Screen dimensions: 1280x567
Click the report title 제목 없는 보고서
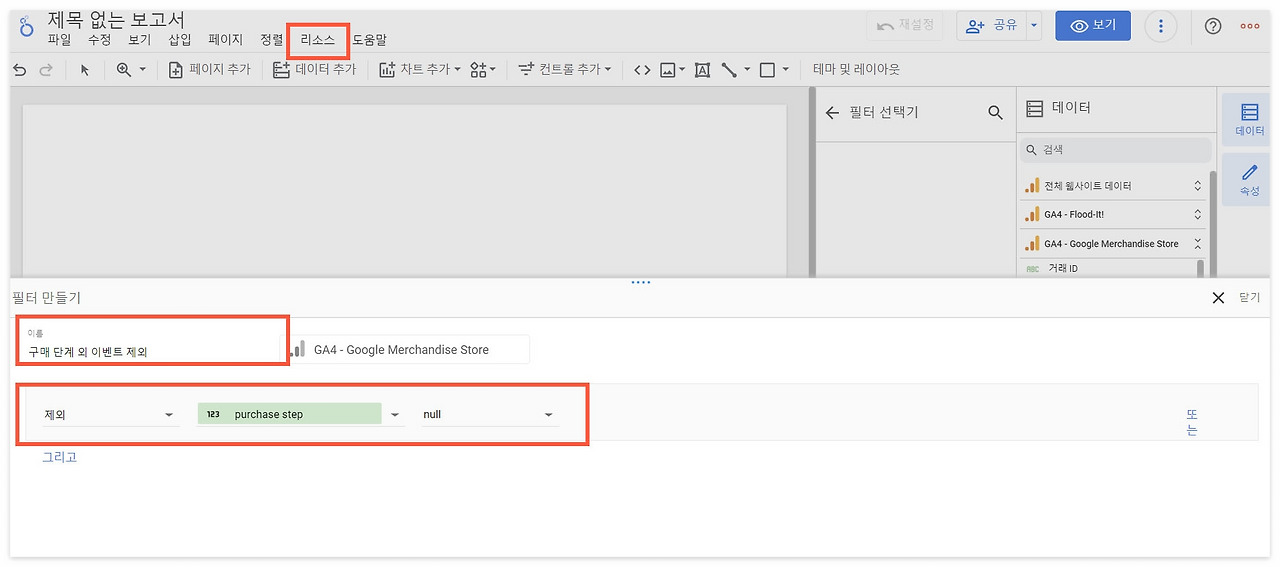pos(116,19)
